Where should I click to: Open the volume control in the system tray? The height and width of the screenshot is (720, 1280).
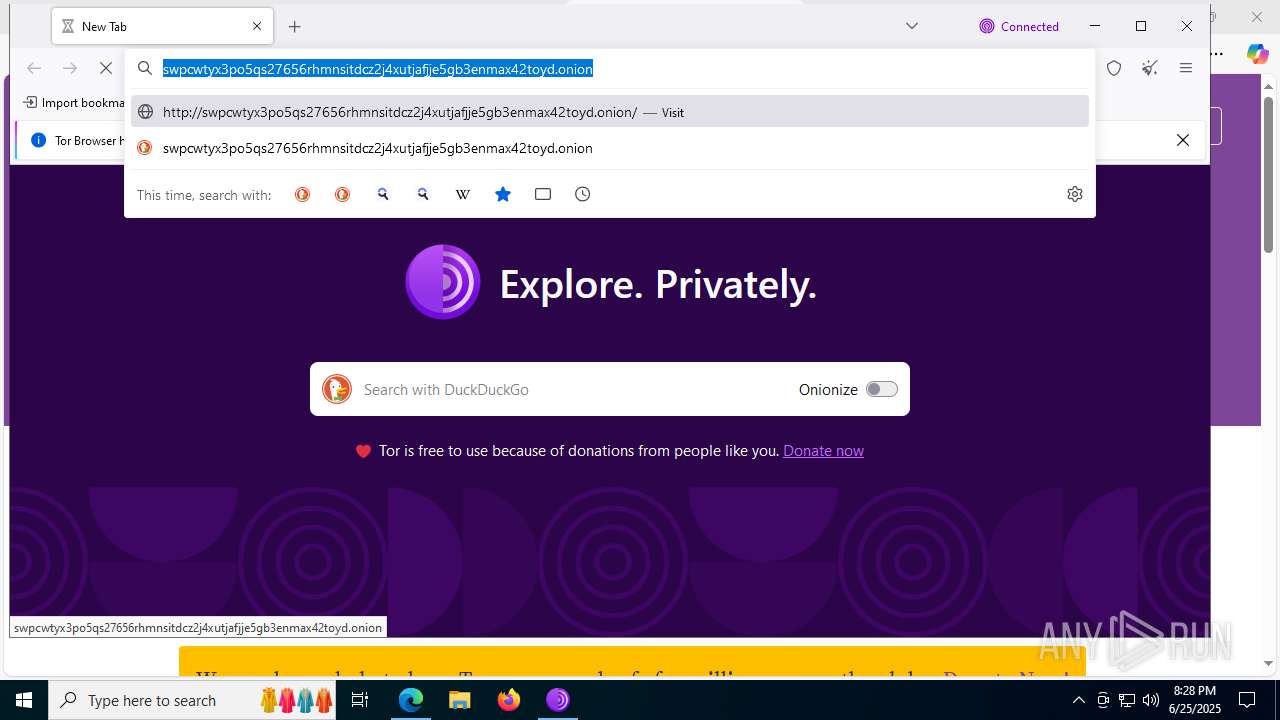click(1151, 700)
